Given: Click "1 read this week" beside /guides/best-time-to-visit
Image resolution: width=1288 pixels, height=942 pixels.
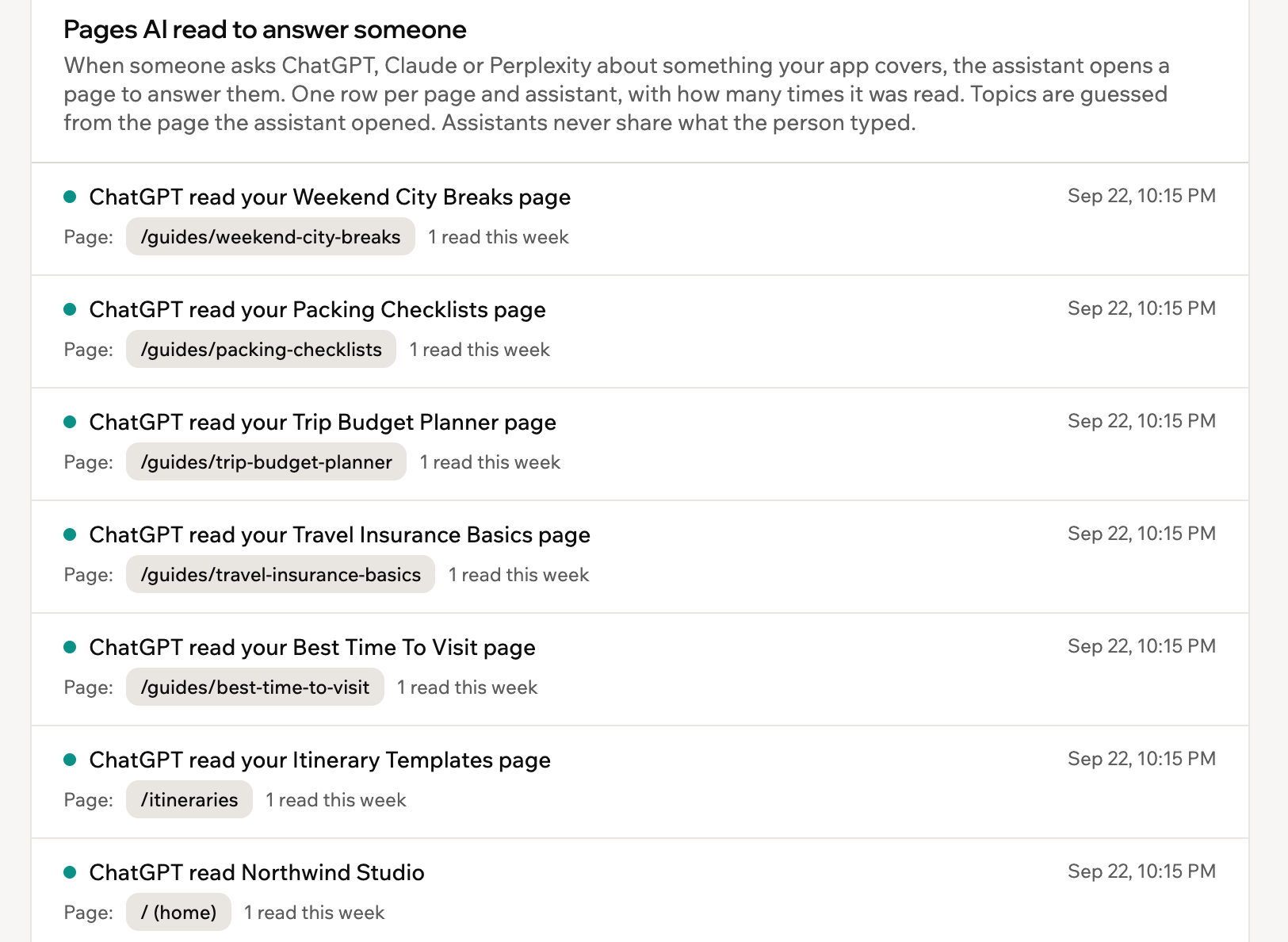Looking at the screenshot, I should point(467,687).
